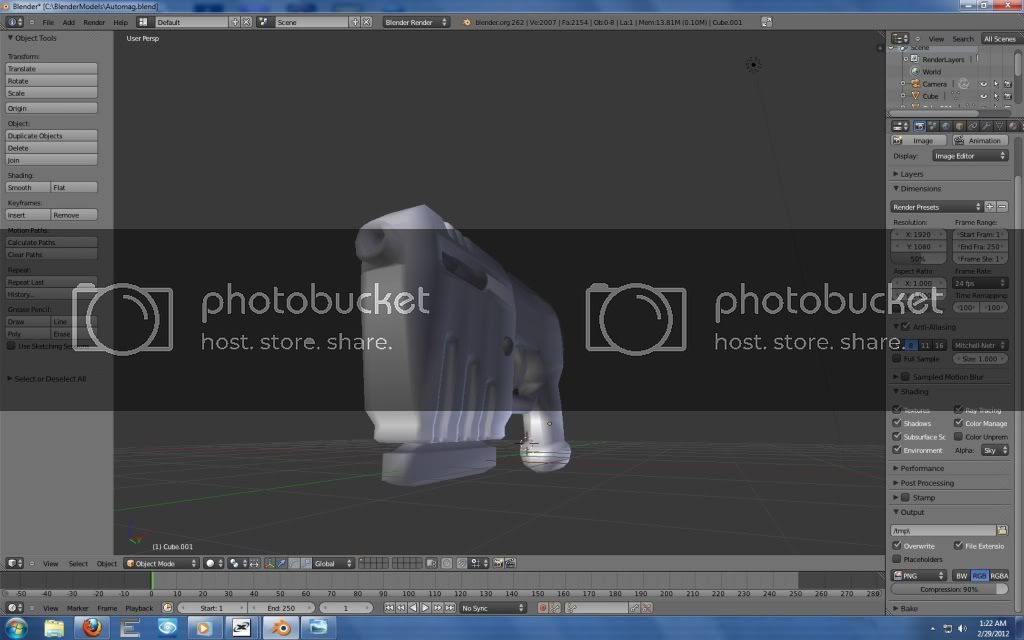
Task: Open the Add menu in the top bar
Action: [68, 22]
